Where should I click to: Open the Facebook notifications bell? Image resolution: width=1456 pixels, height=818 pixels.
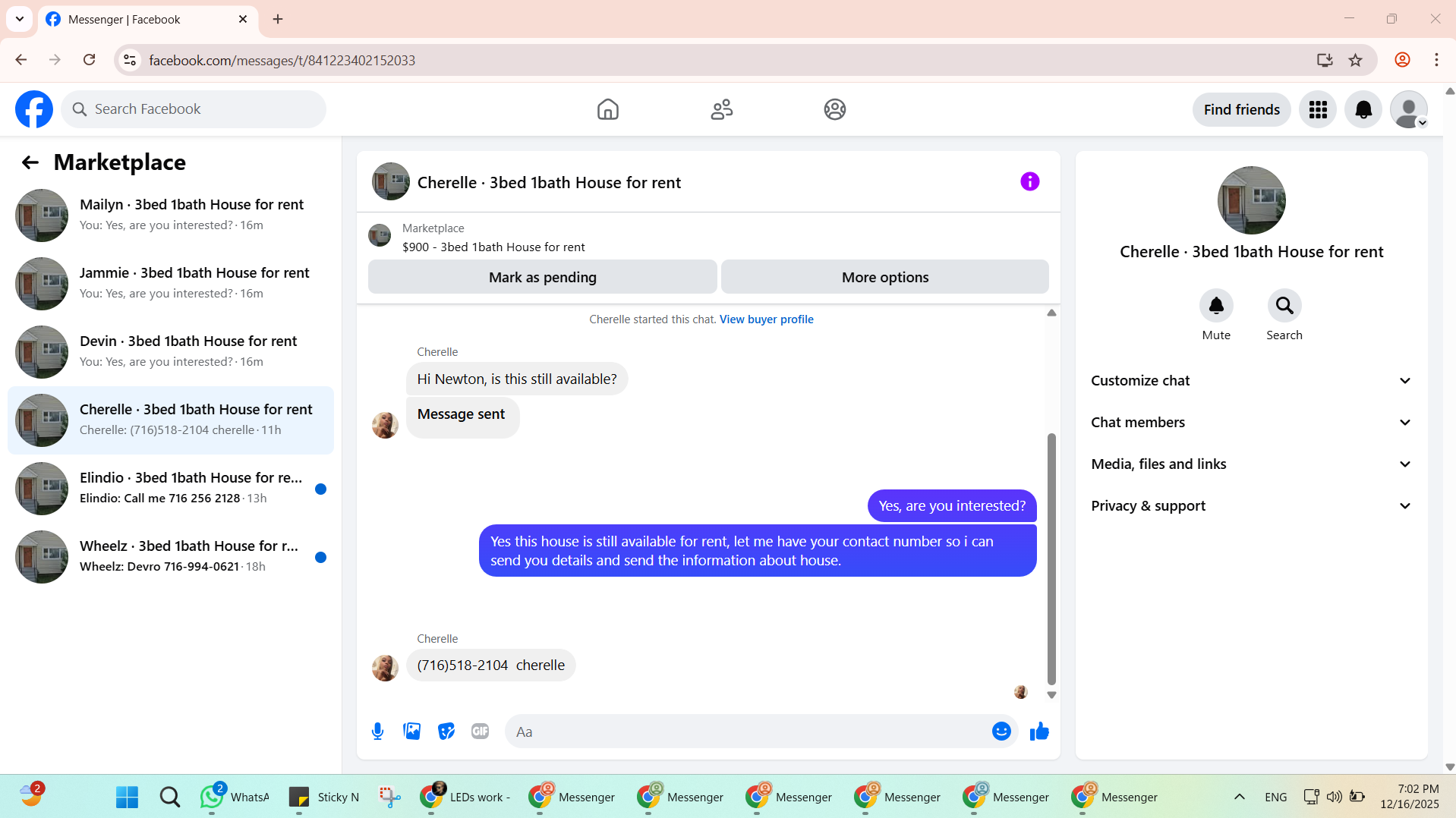[1363, 110]
